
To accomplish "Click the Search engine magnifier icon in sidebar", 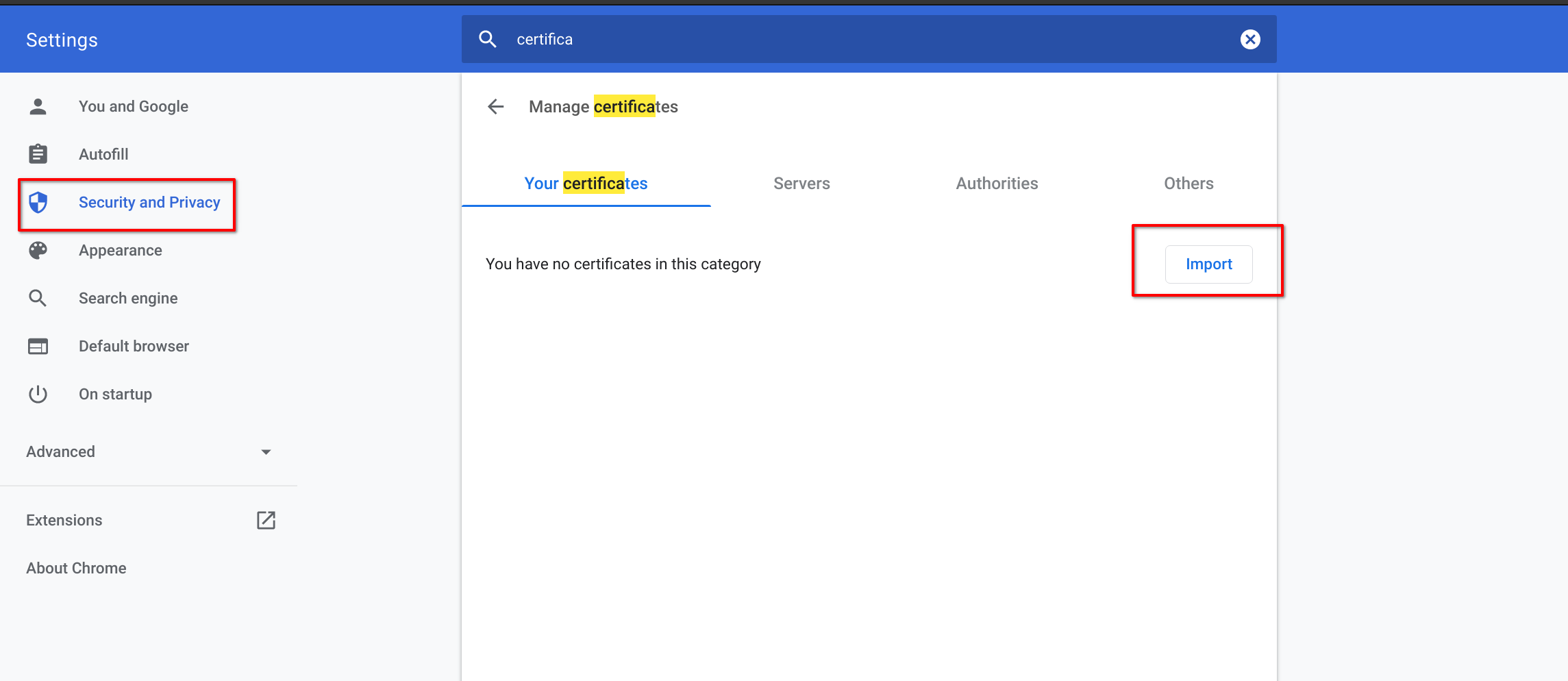I will tap(38, 299).
